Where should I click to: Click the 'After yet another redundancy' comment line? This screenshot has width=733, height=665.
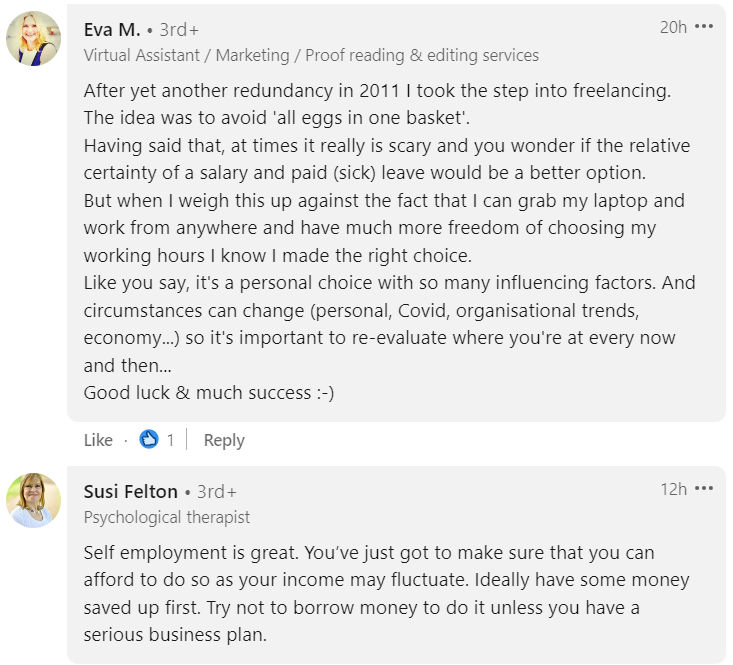(377, 90)
